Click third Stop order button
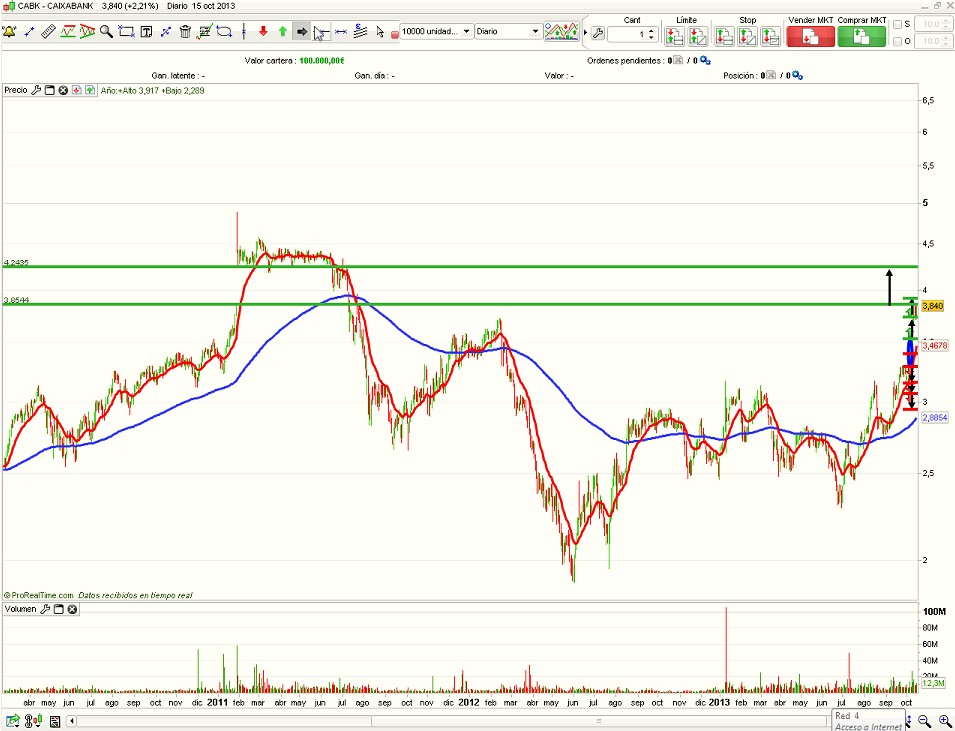The height and width of the screenshot is (731, 955). [770, 37]
